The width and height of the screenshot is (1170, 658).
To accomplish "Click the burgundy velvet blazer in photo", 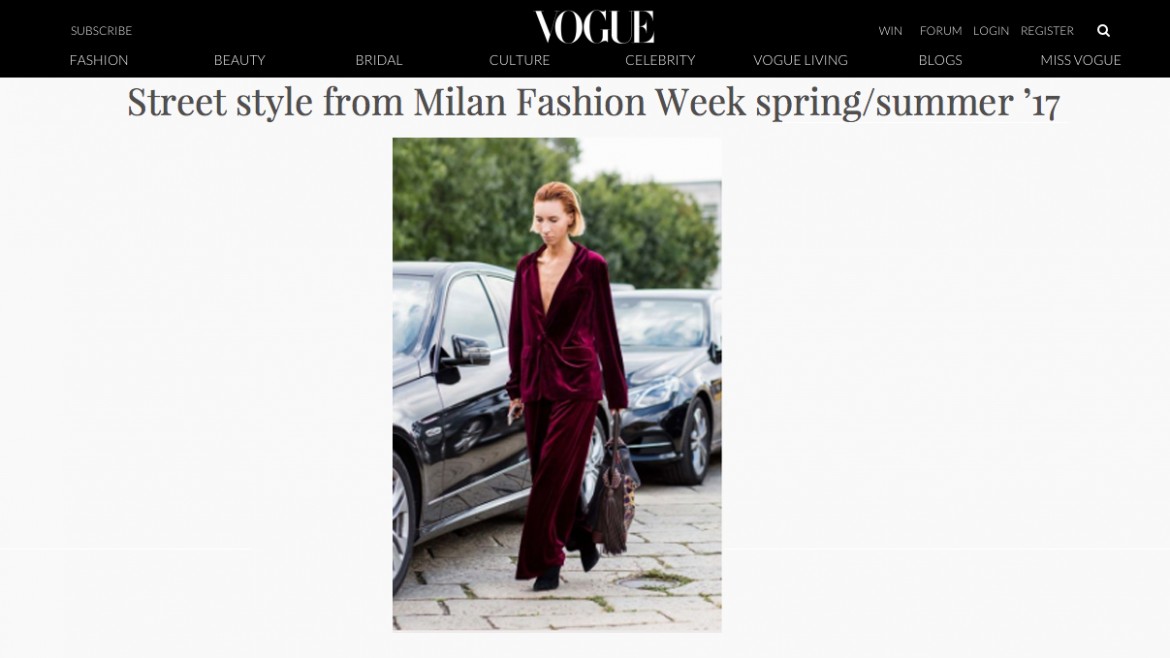I will click(x=566, y=325).
